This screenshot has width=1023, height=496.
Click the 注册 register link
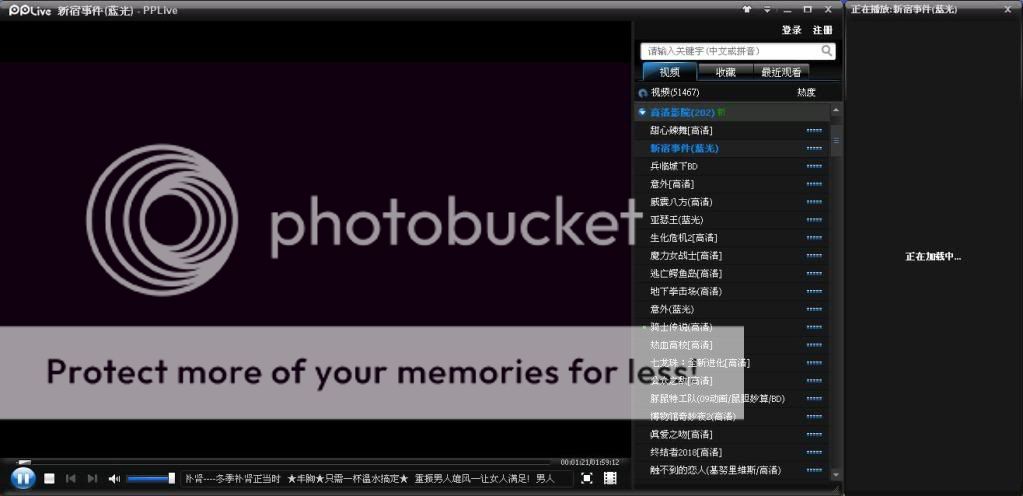pos(822,30)
